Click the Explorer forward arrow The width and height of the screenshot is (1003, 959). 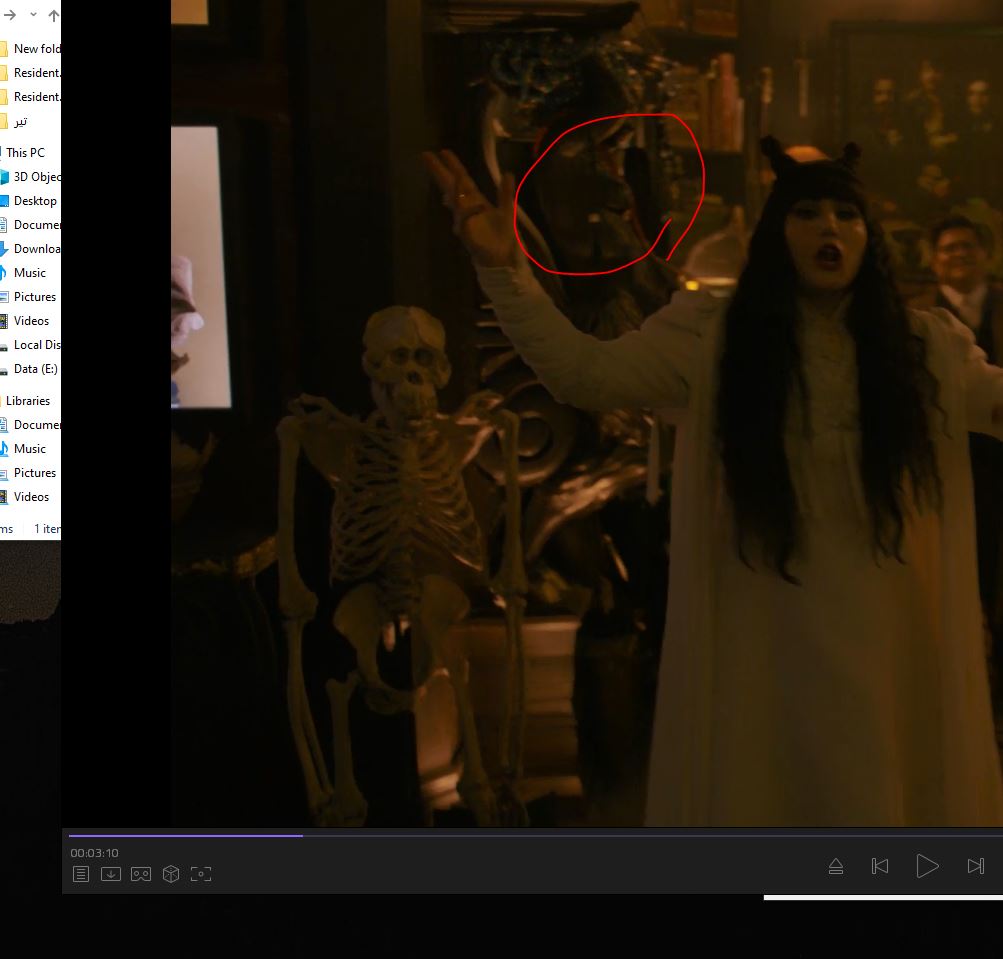pyautogui.click(x=10, y=15)
